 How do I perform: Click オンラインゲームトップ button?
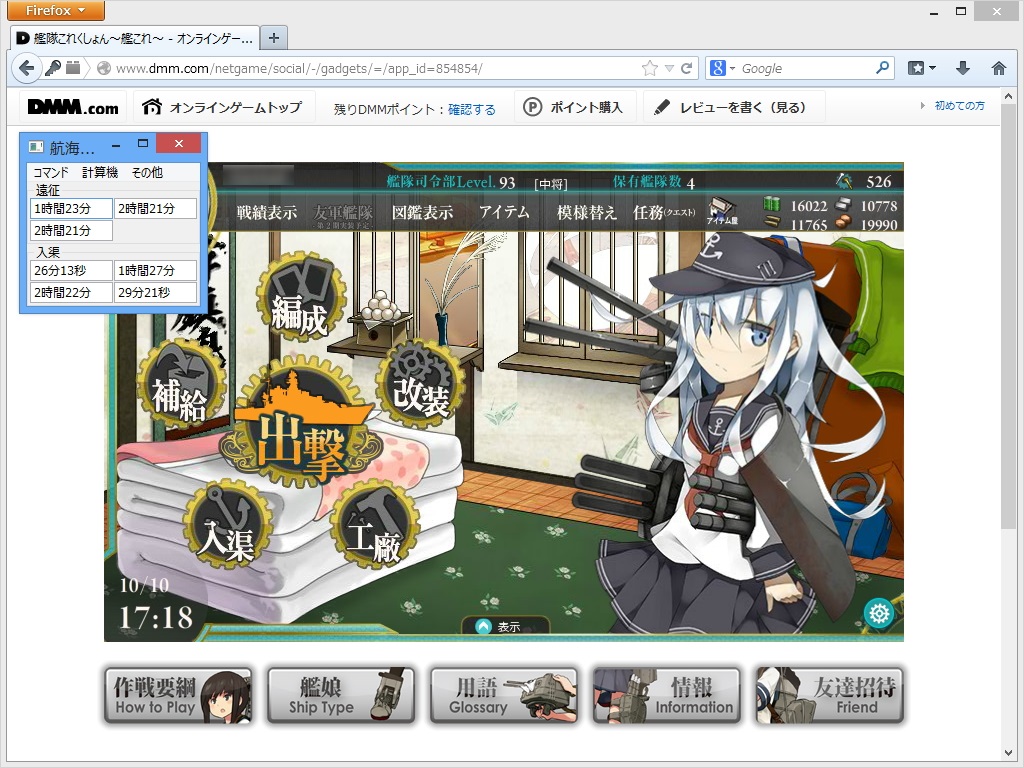pos(224,107)
